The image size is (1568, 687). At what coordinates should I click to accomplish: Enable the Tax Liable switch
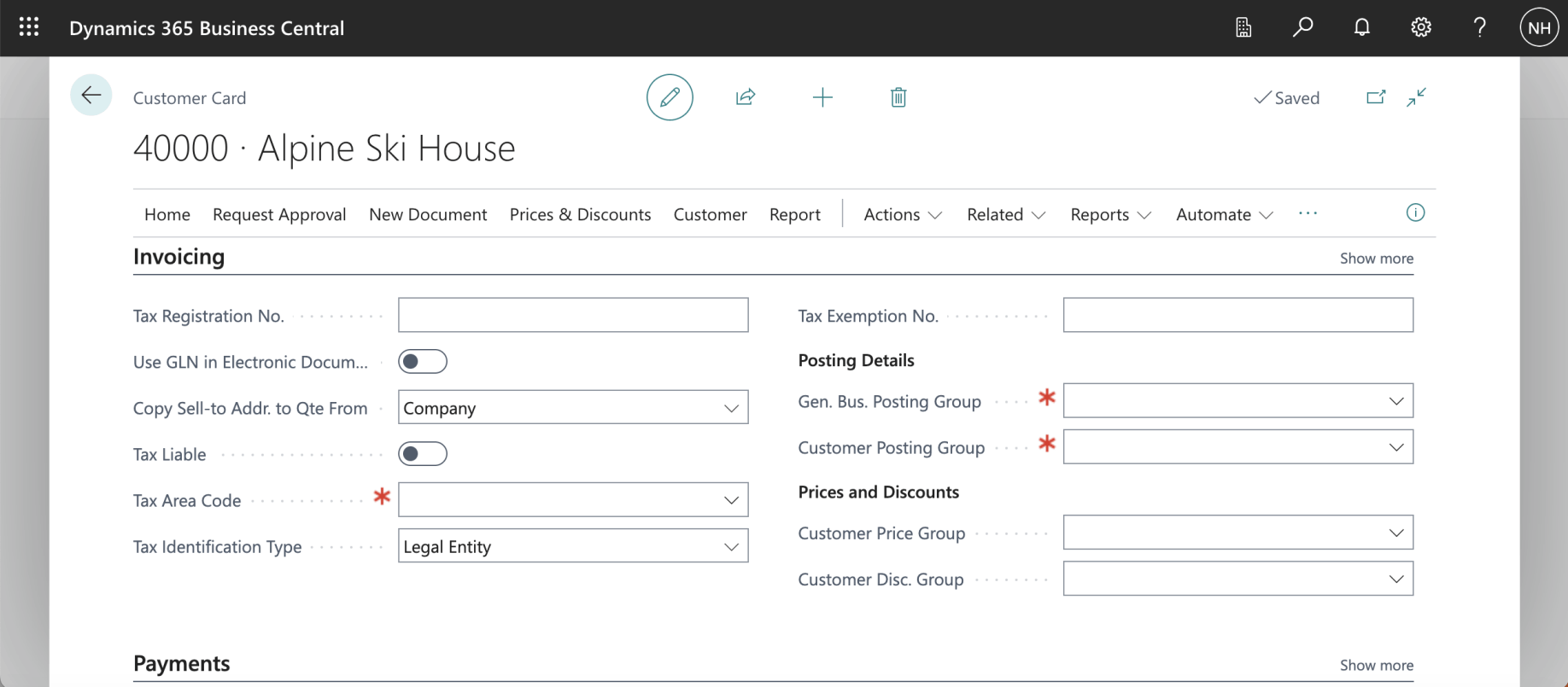point(423,454)
